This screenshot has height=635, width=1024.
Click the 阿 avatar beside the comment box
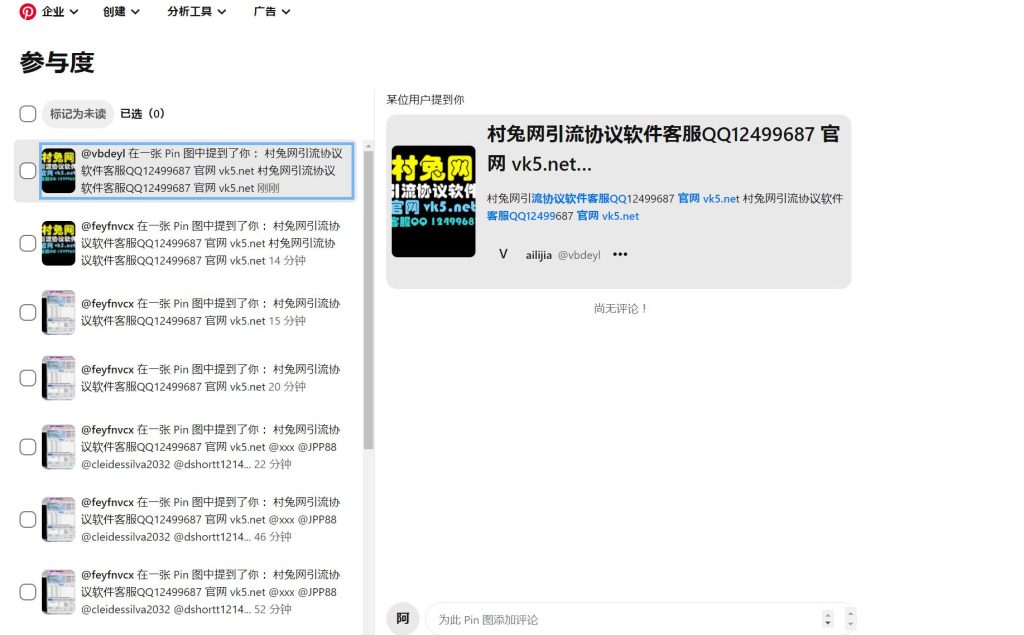pyautogui.click(x=403, y=618)
